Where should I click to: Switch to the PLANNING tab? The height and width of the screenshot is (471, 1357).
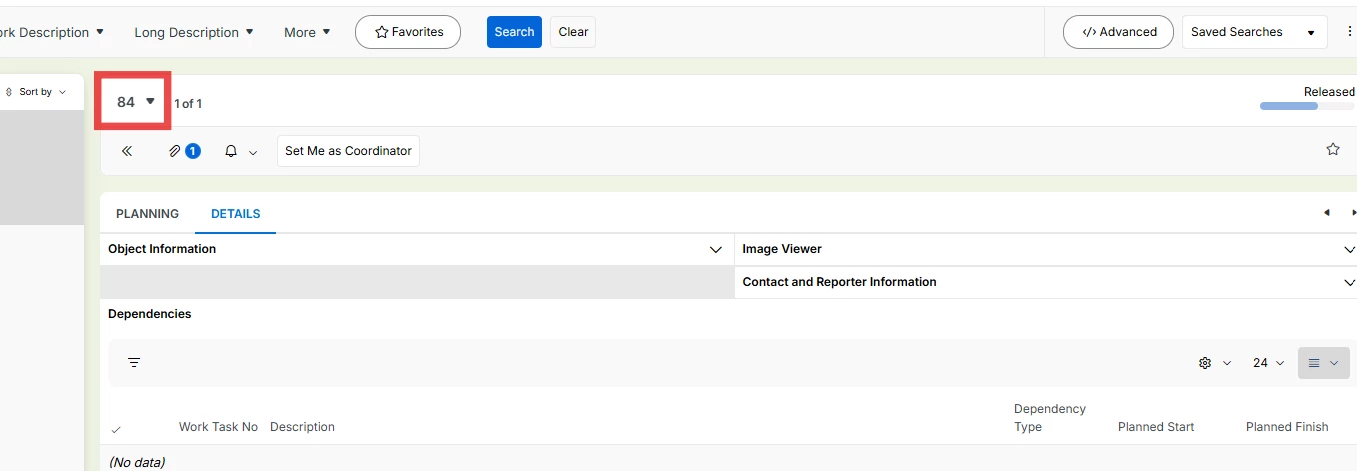click(x=147, y=214)
